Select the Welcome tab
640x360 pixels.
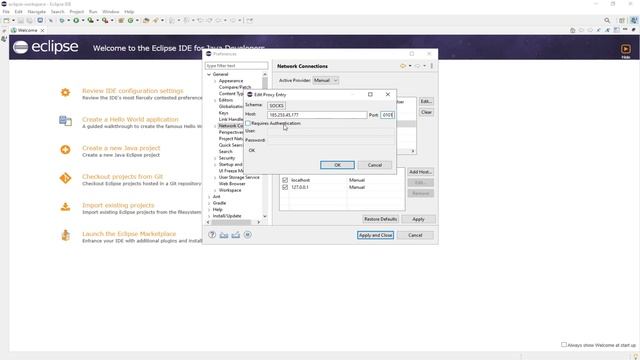pos(27,30)
